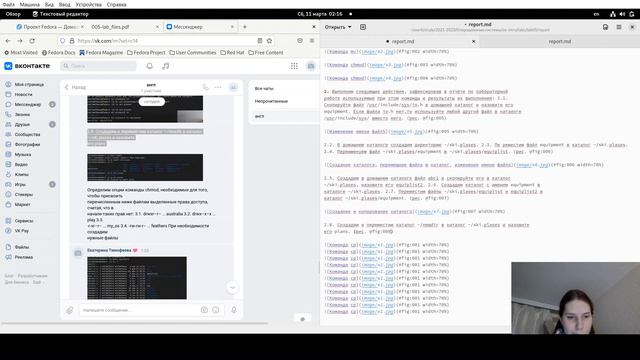Open emoji picker in message field
Viewport: 640px width, 360px height.
coord(216,310)
